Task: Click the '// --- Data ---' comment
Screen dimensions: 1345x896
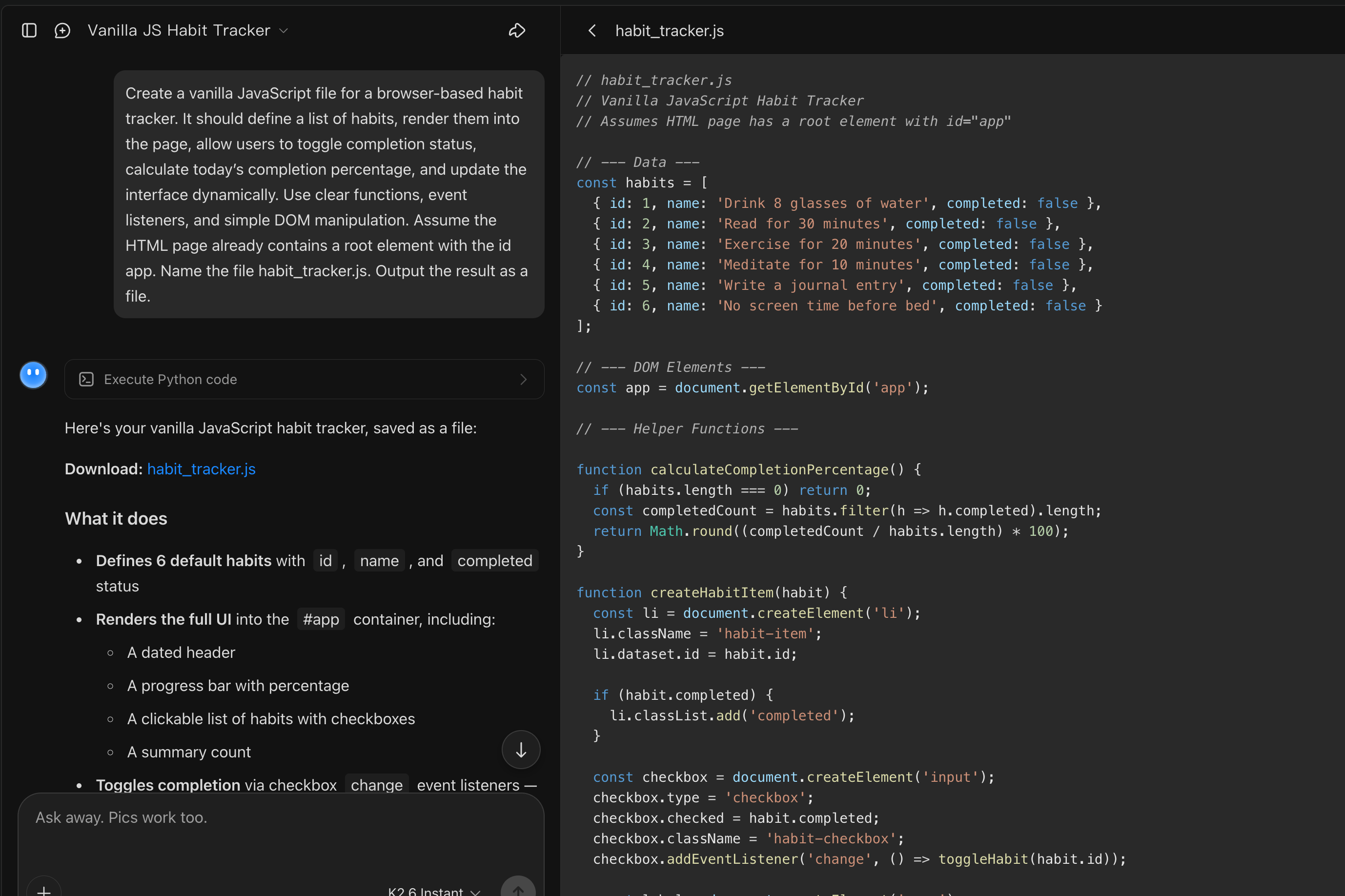Action: (638, 162)
